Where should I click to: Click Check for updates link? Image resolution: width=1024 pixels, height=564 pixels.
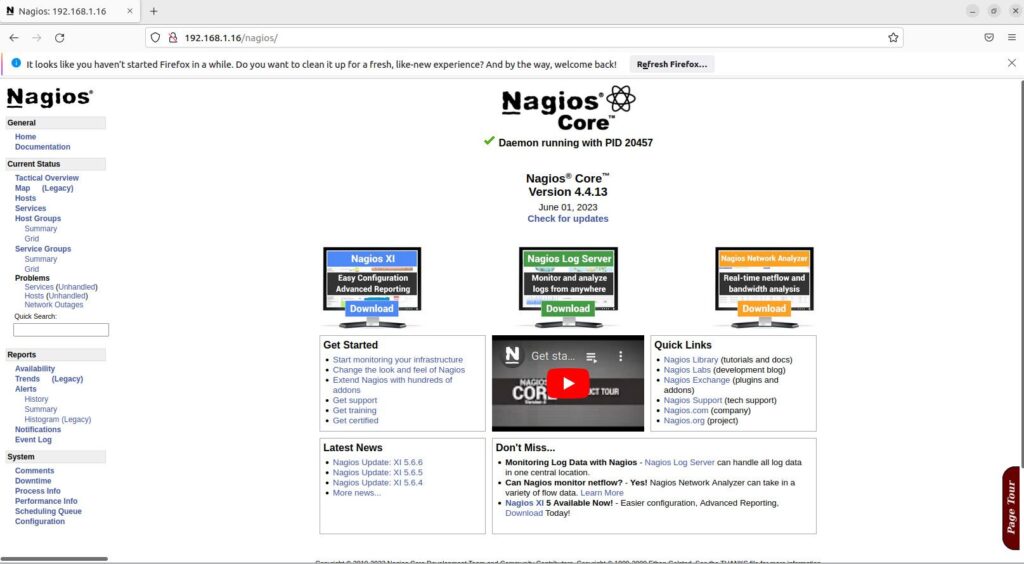[568, 219]
